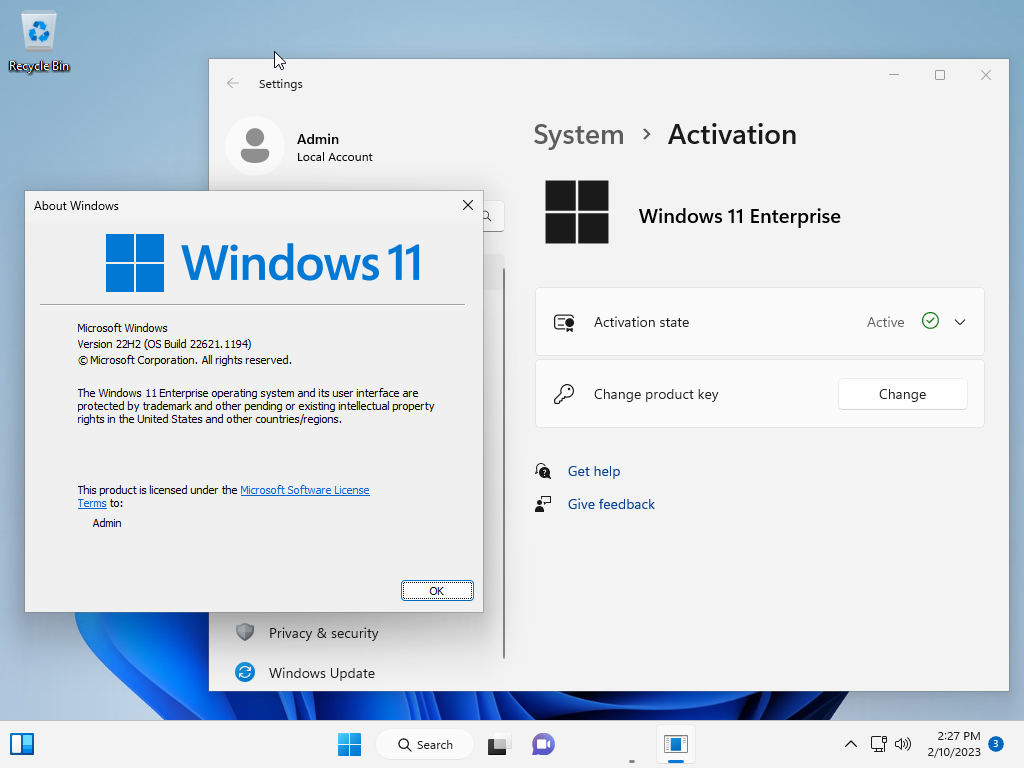Open the Widgets panel from taskbar

(x=22, y=744)
